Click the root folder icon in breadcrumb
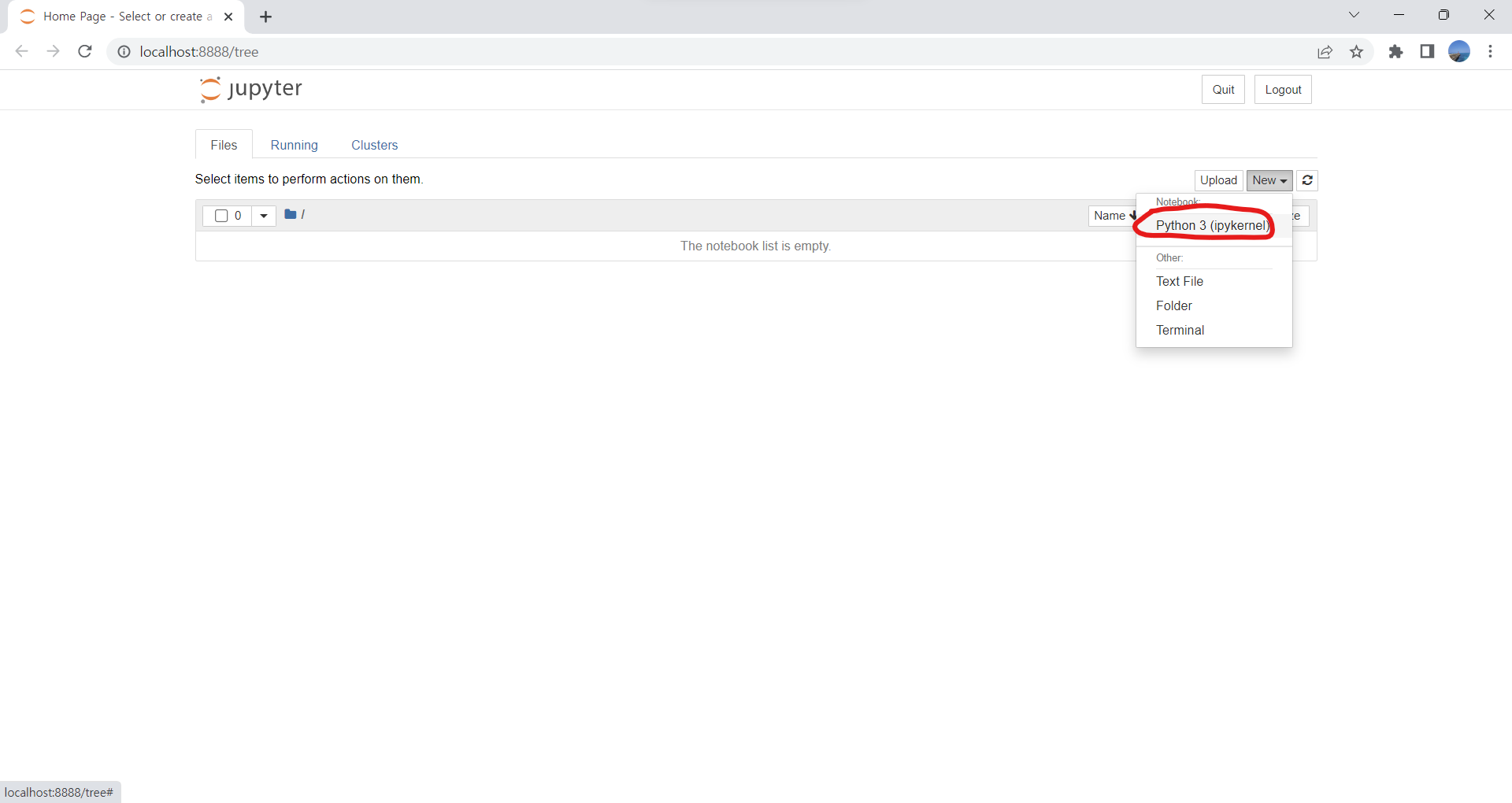Image resolution: width=1512 pixels, height=803 pixels. [x=291, y=214]
